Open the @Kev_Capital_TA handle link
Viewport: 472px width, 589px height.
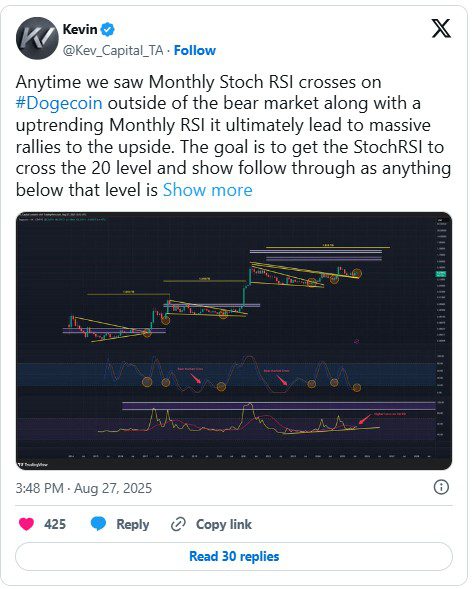pyautogui.click(x=113, y=50)
